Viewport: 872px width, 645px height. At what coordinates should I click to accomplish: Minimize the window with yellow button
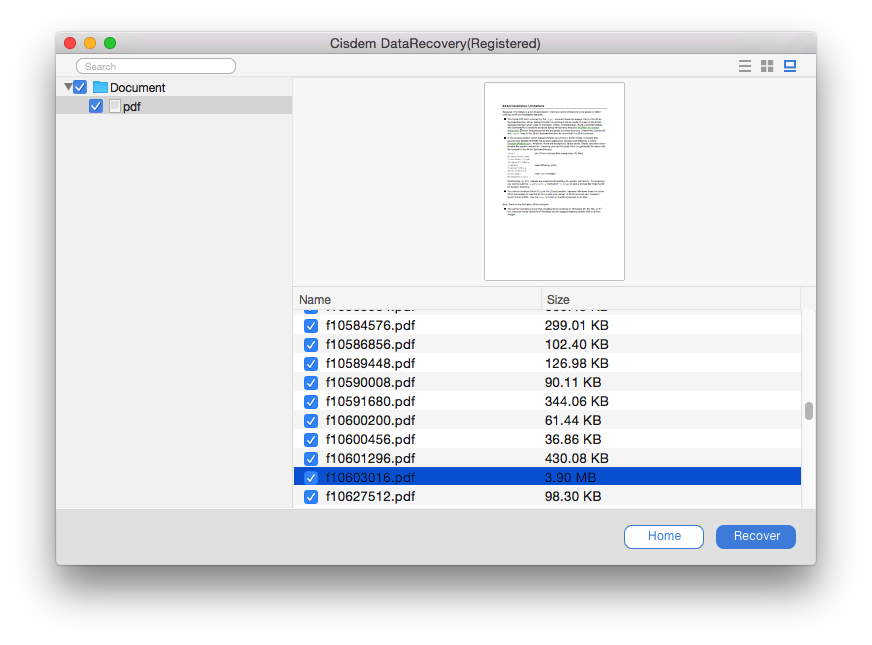90,43
